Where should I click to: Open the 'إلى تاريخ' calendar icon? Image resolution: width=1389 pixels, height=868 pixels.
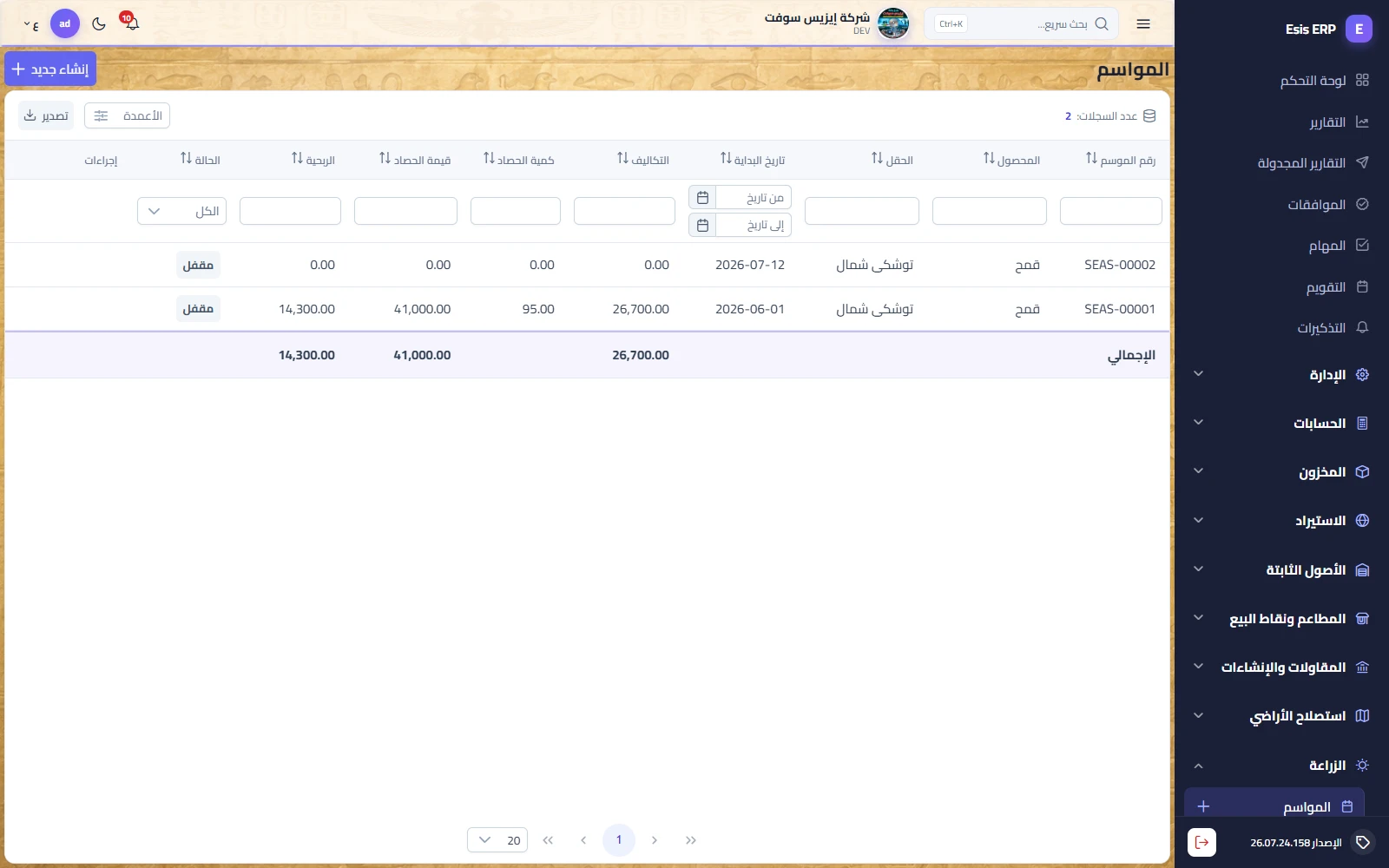click(702, 226)
